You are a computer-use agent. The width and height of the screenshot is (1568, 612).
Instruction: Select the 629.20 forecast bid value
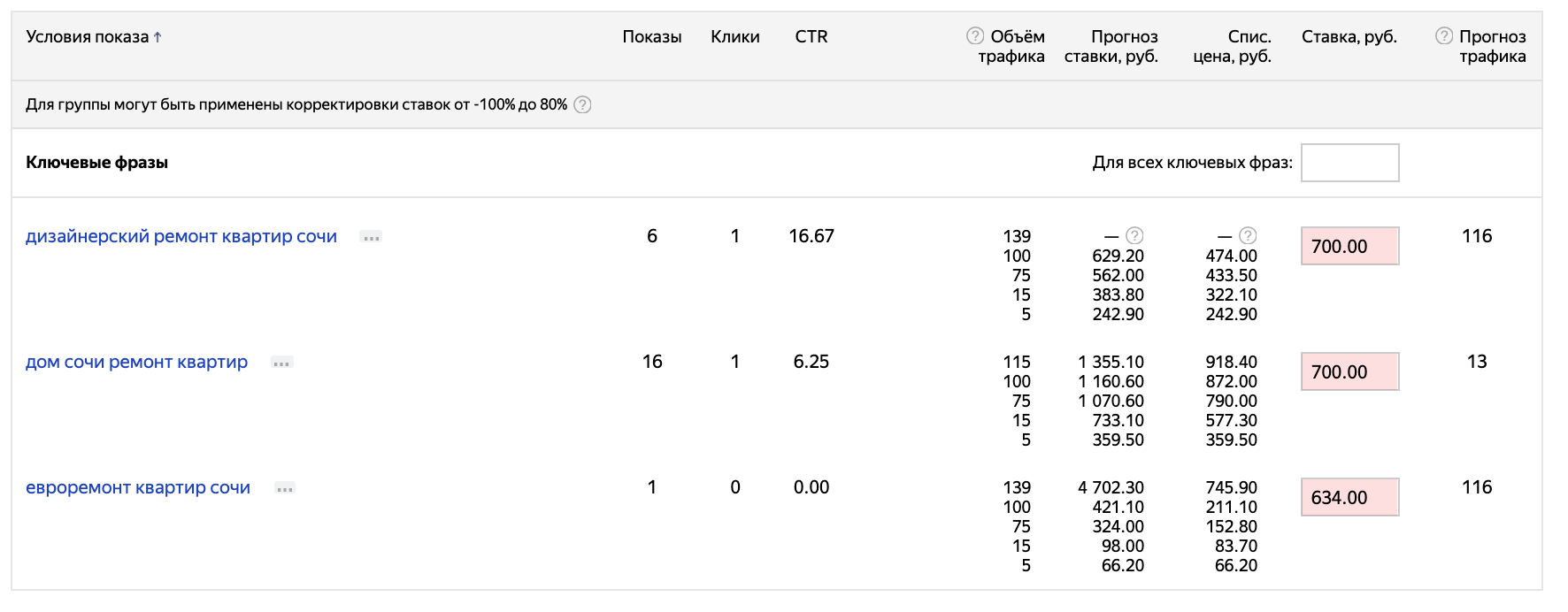pyautogui.click(x=1118, y=256)
